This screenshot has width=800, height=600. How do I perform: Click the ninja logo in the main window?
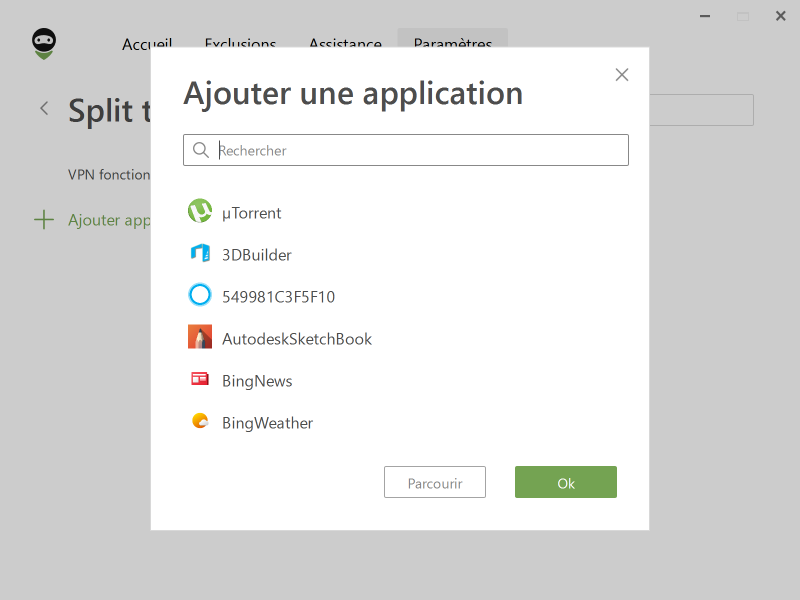(x=44, y=44)
